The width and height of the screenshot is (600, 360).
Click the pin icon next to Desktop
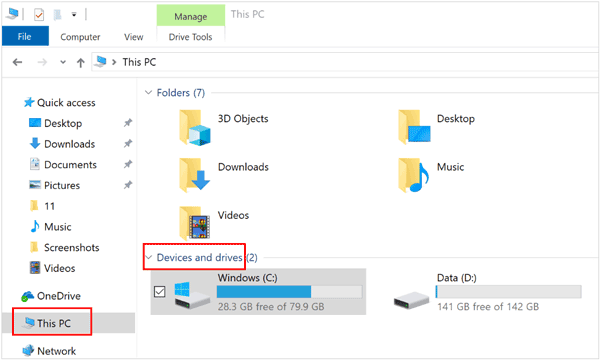(128, 123)
